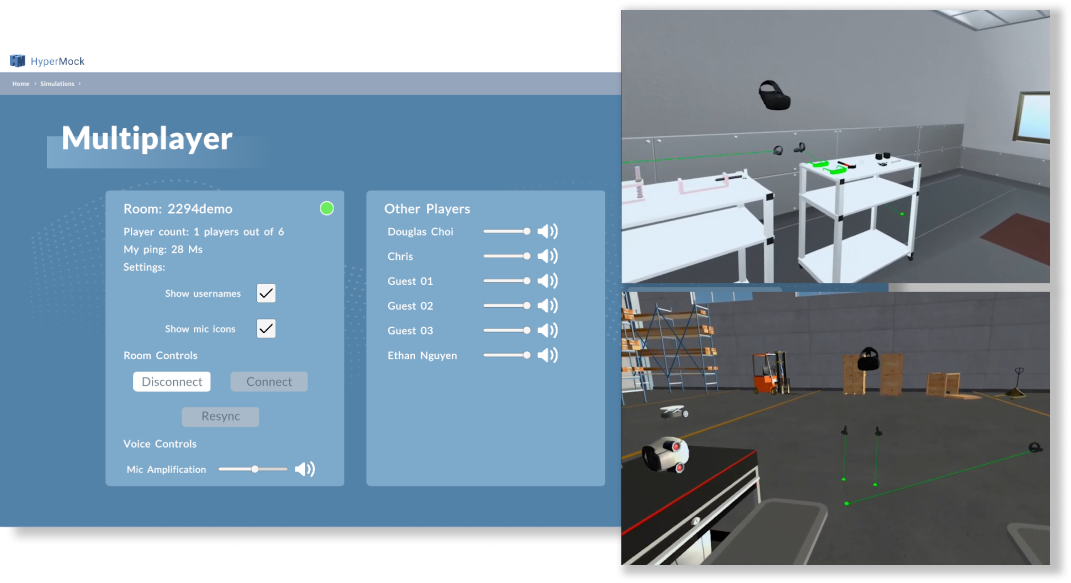The height and width of the screenshot is (583, 1071).
Task: Adjust the Mic Amplification slider
Action: point(254,468)
